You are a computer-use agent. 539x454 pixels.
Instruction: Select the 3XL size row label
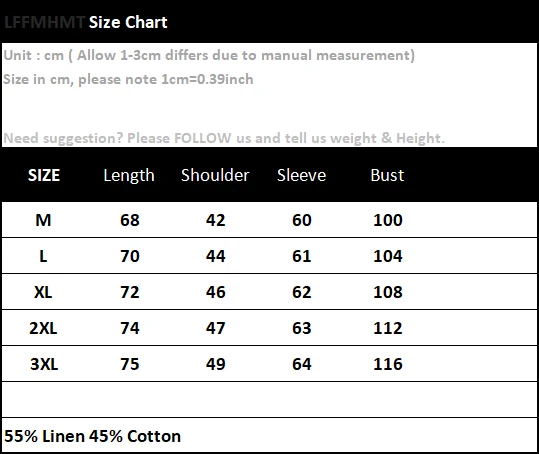click(44, 364)
